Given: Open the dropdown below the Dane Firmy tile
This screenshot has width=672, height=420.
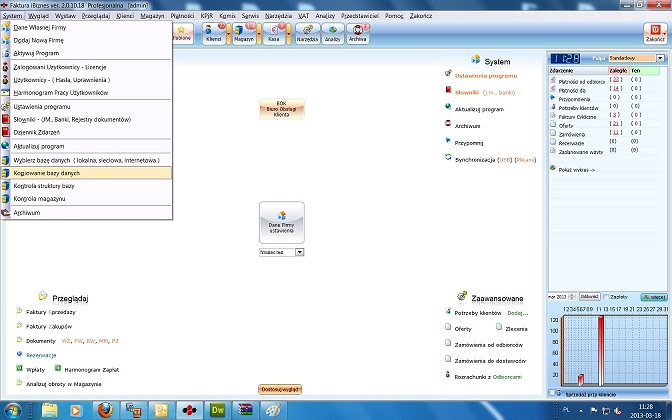Looking at the screenshot, I should pos(300,252).
